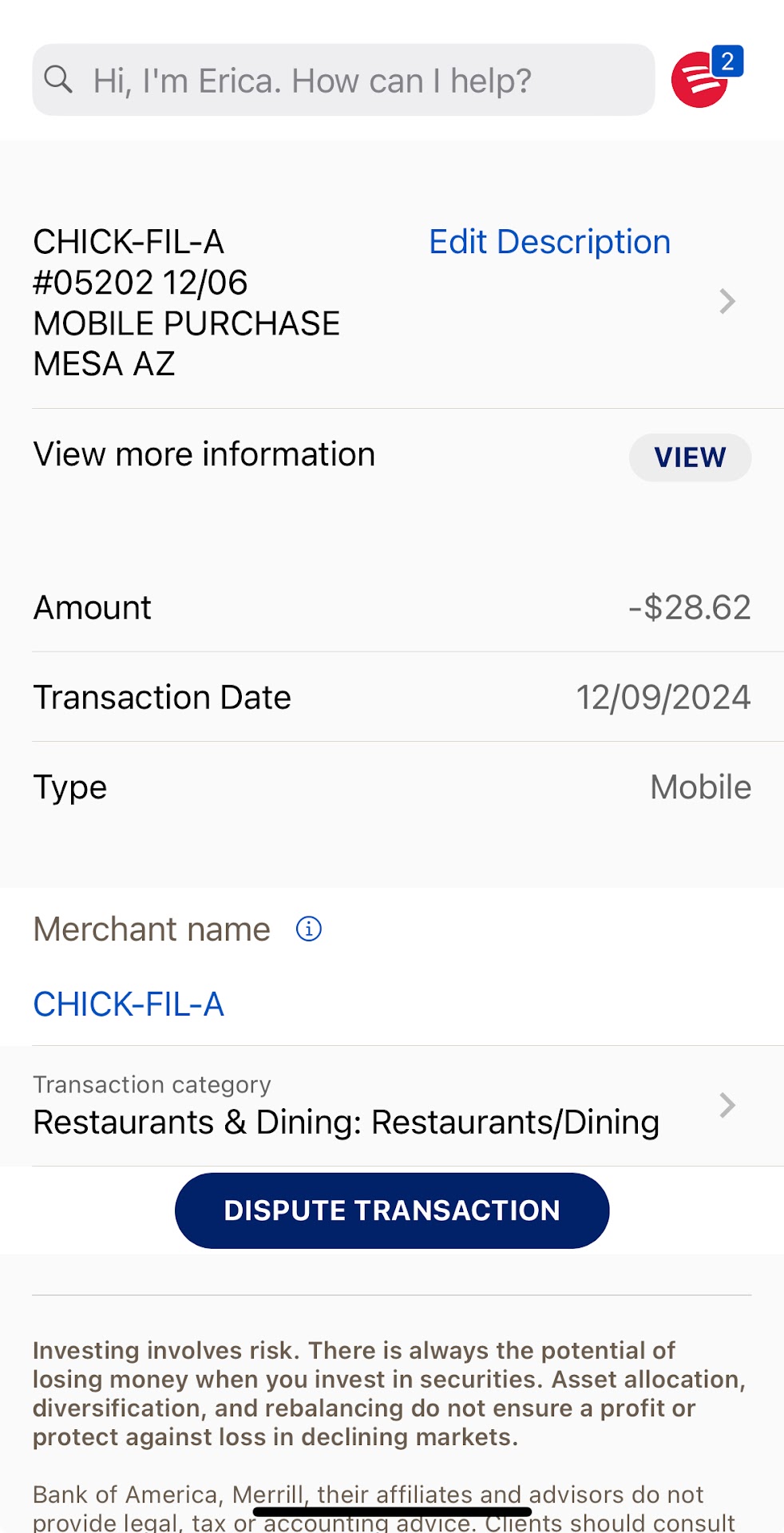The image size is (784, 1533).
Task: Open the Transaction category chevron
Action: (727, 1106)
